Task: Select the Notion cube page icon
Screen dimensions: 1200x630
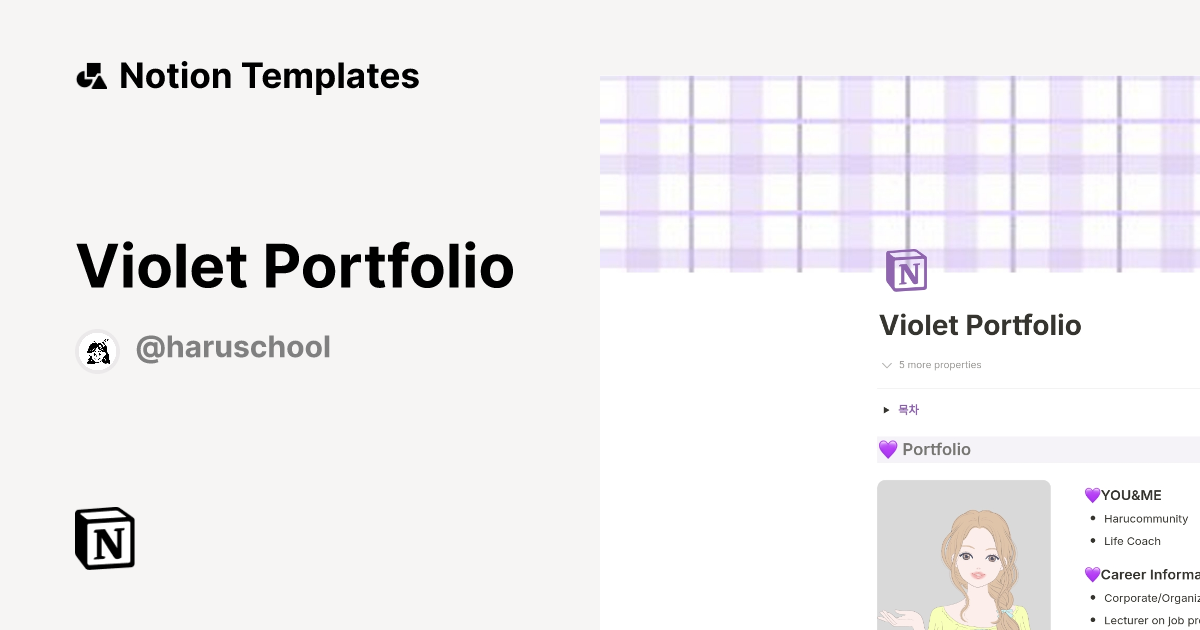Action: [x=906, y=270]
